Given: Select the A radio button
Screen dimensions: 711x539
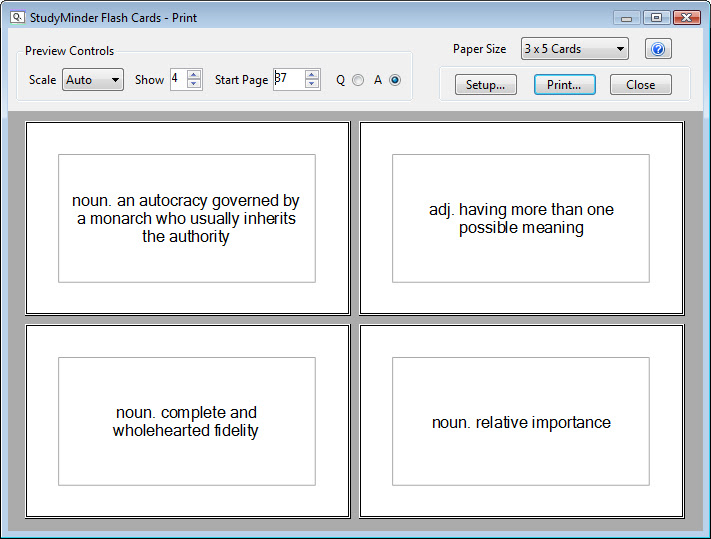Looking at the screenshot, I should (395, 80).
